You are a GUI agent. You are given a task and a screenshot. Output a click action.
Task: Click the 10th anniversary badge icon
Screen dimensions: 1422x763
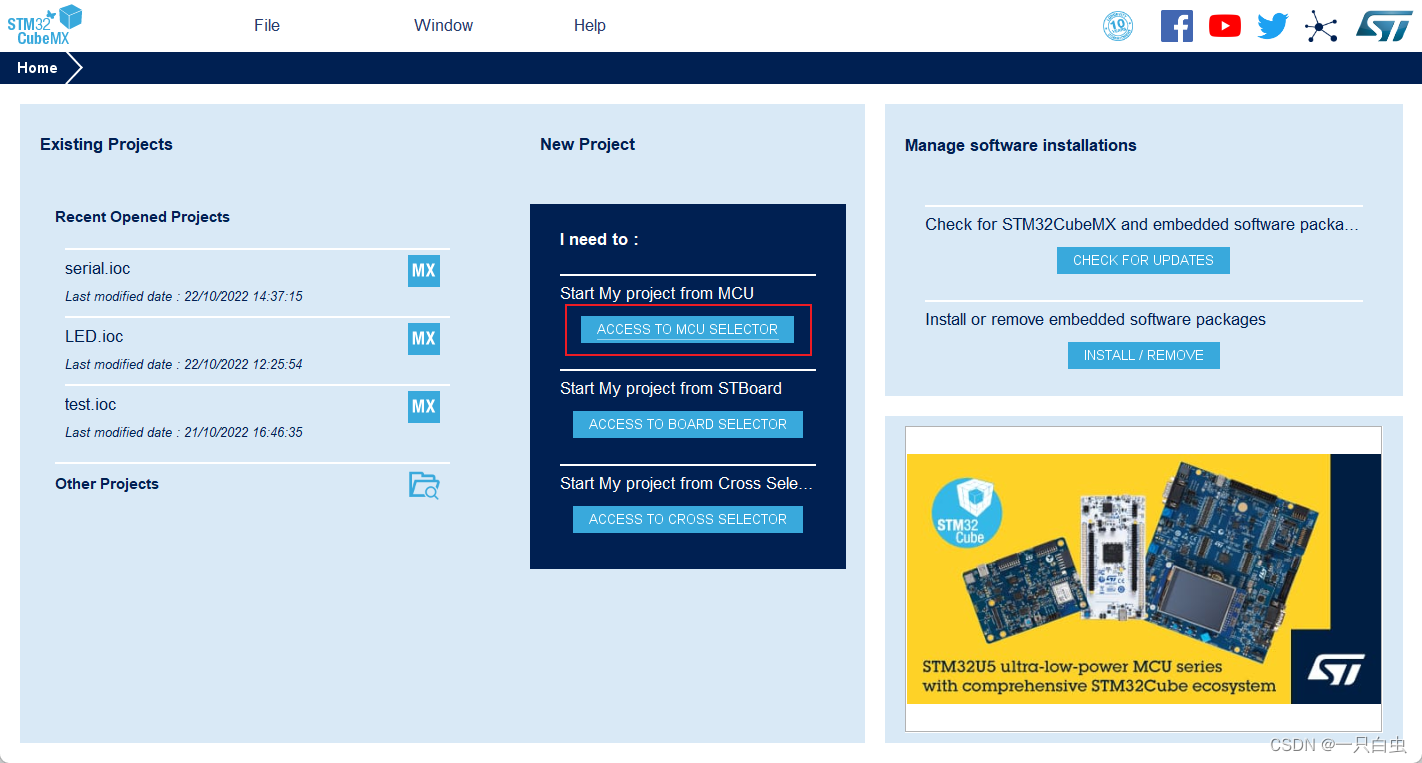1118,26
